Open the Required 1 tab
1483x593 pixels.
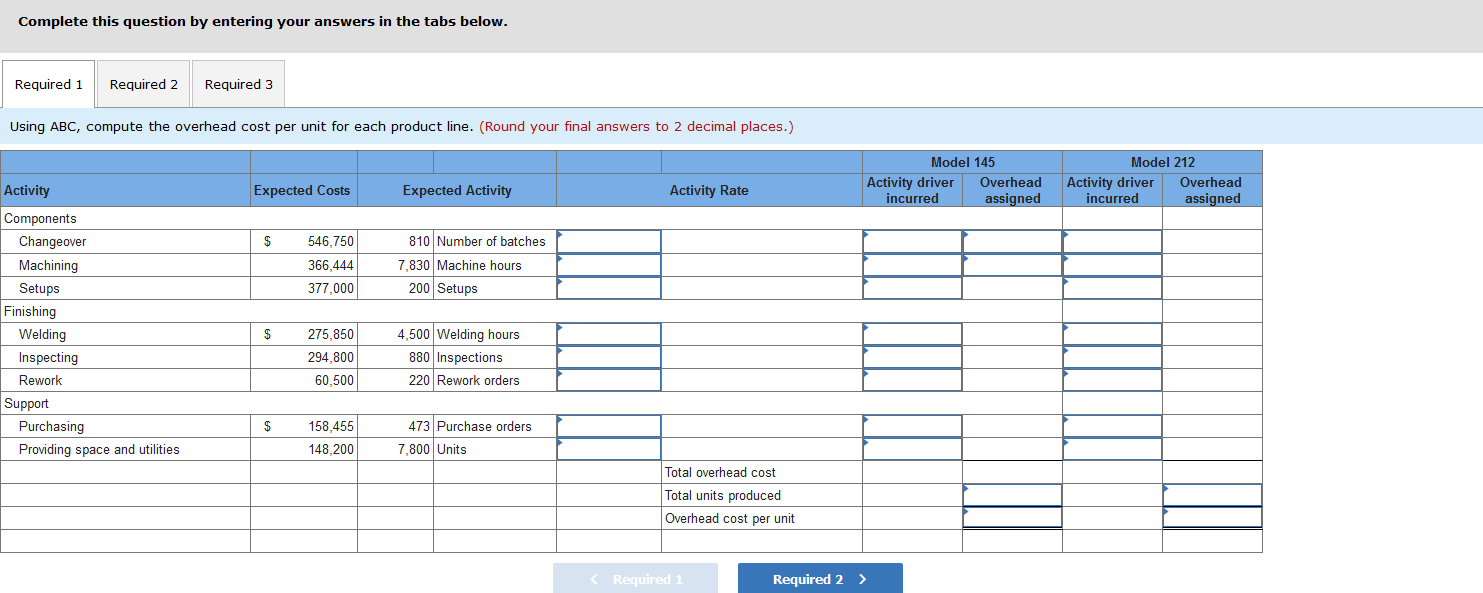pyautogui.click(x=48, y=84)
